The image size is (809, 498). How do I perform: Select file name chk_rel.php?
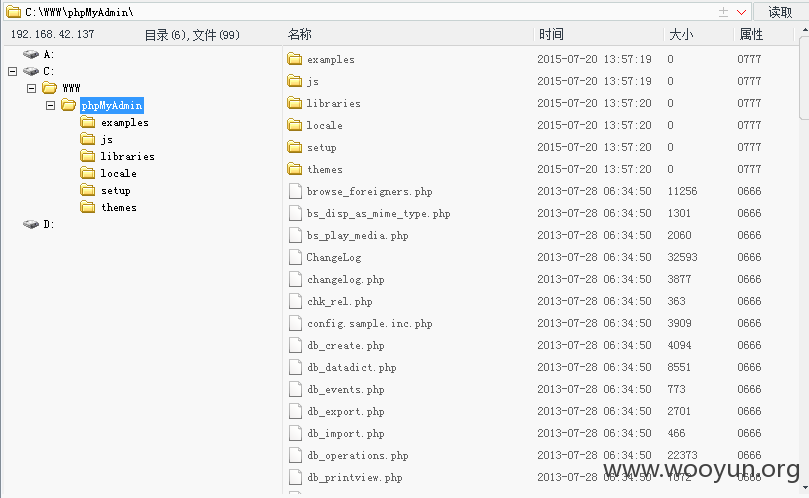click(339, 302)
